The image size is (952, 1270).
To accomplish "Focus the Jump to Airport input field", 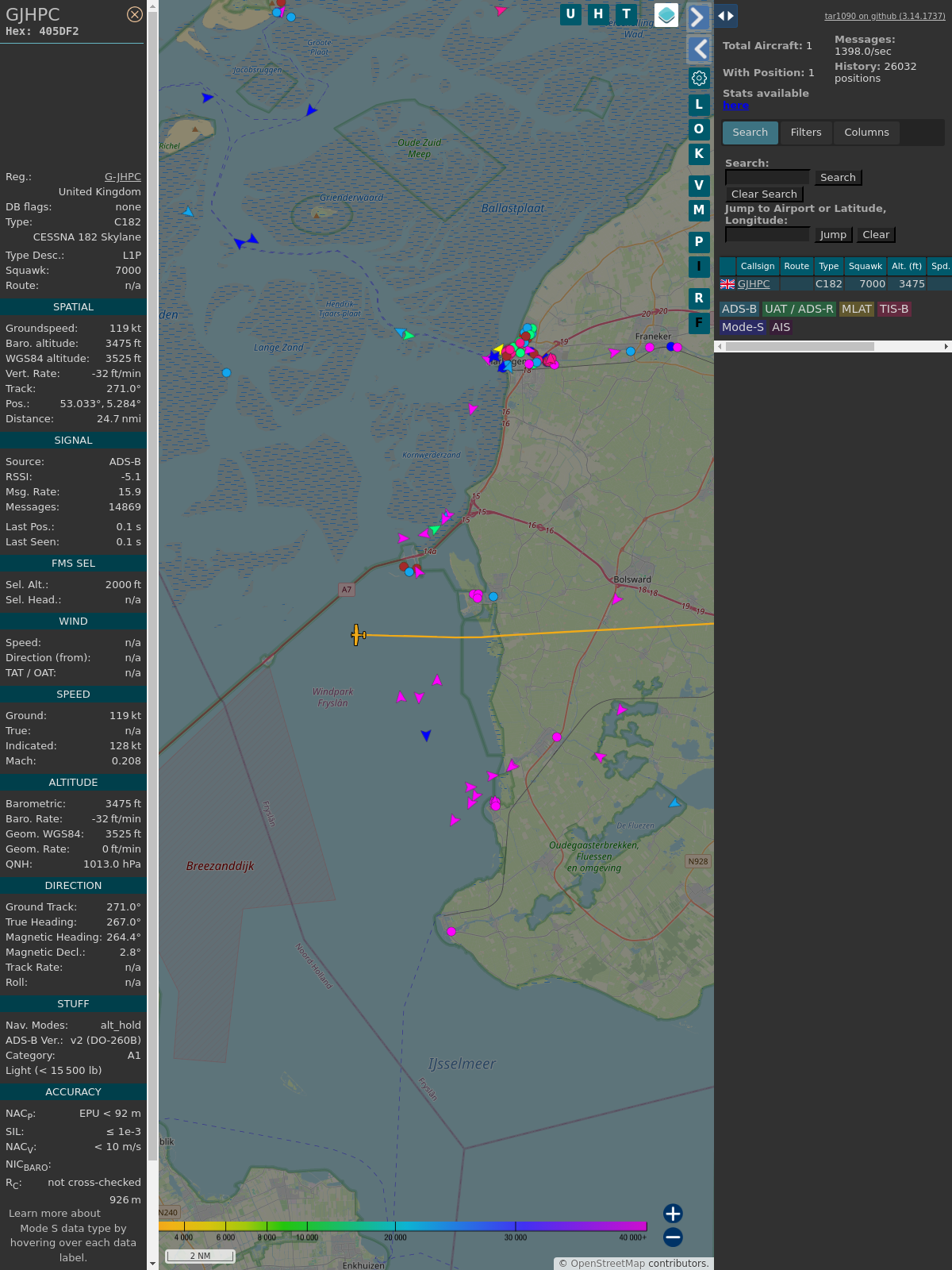I will (767, 235).
